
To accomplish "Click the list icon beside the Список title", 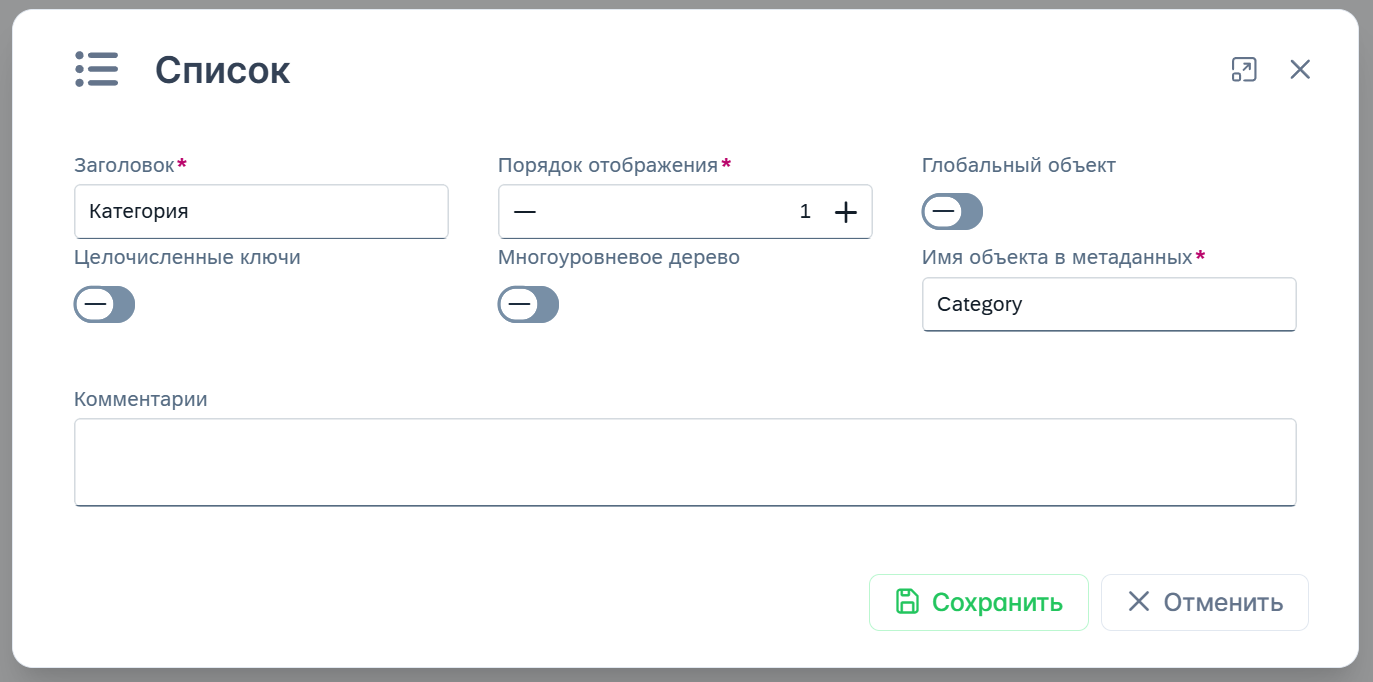I will pos(97,70).
